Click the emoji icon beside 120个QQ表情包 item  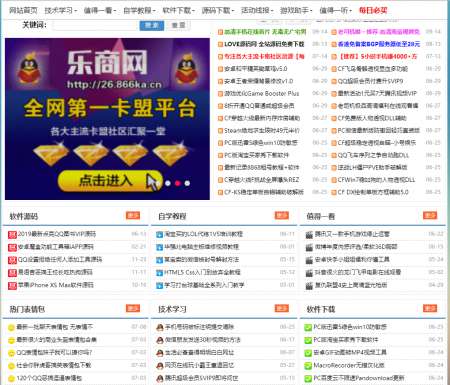point(11,379)
